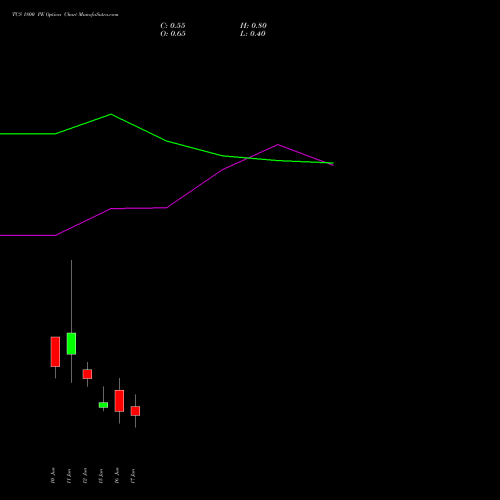Select the close value 'C: 0.55'
This screenshot has width=500, height=500.
click(173, 26)
